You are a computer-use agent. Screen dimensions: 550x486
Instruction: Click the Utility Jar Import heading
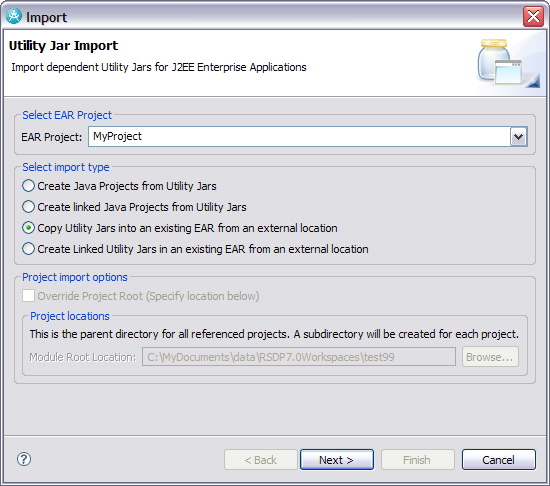coord(63,46)
